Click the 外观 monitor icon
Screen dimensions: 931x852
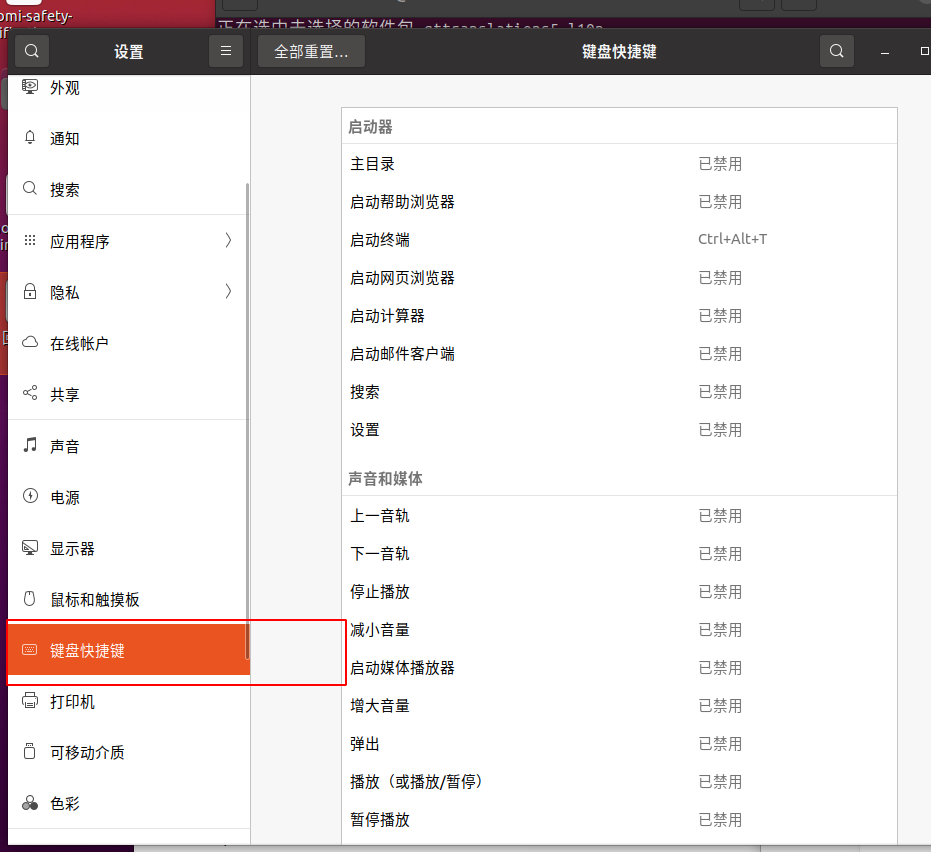(x=30, y=87)
